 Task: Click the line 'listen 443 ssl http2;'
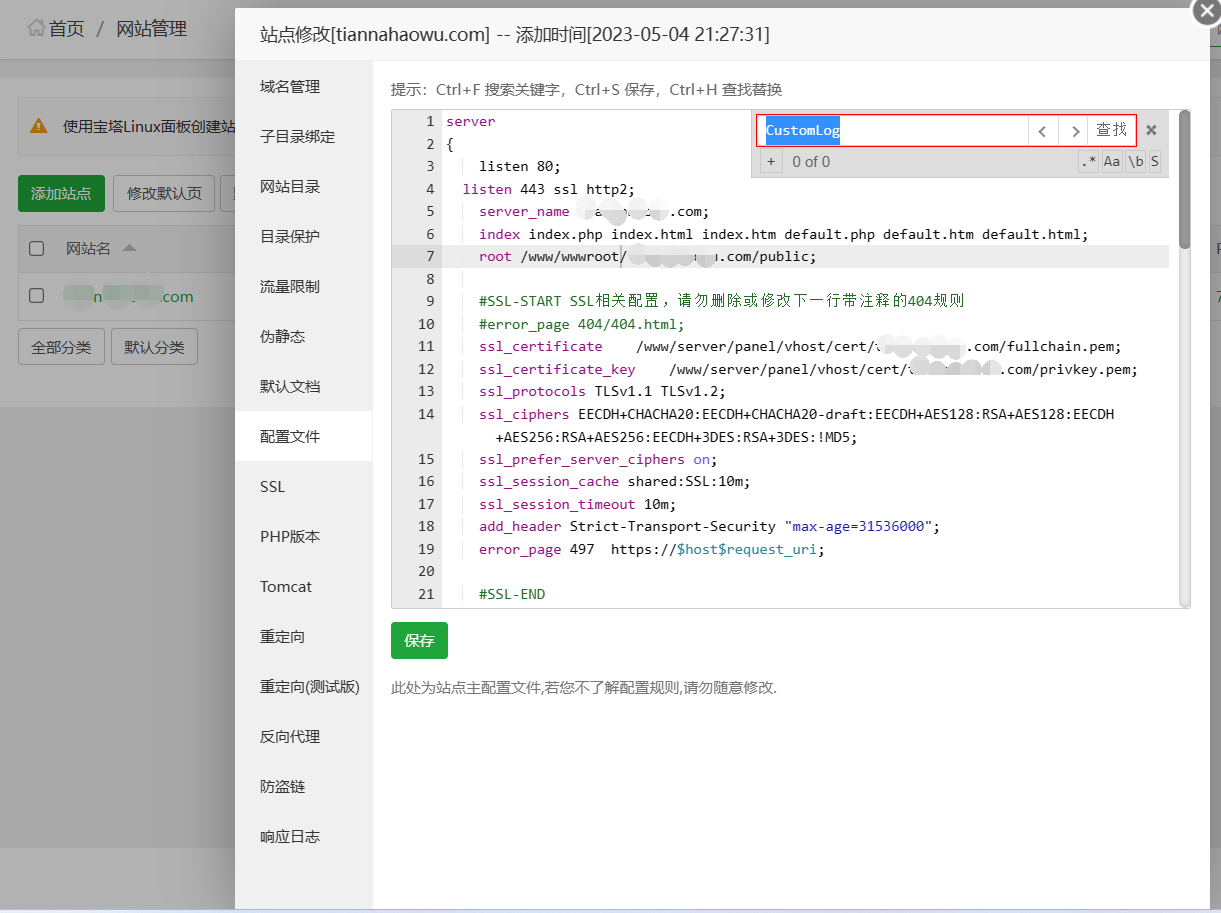549,189
